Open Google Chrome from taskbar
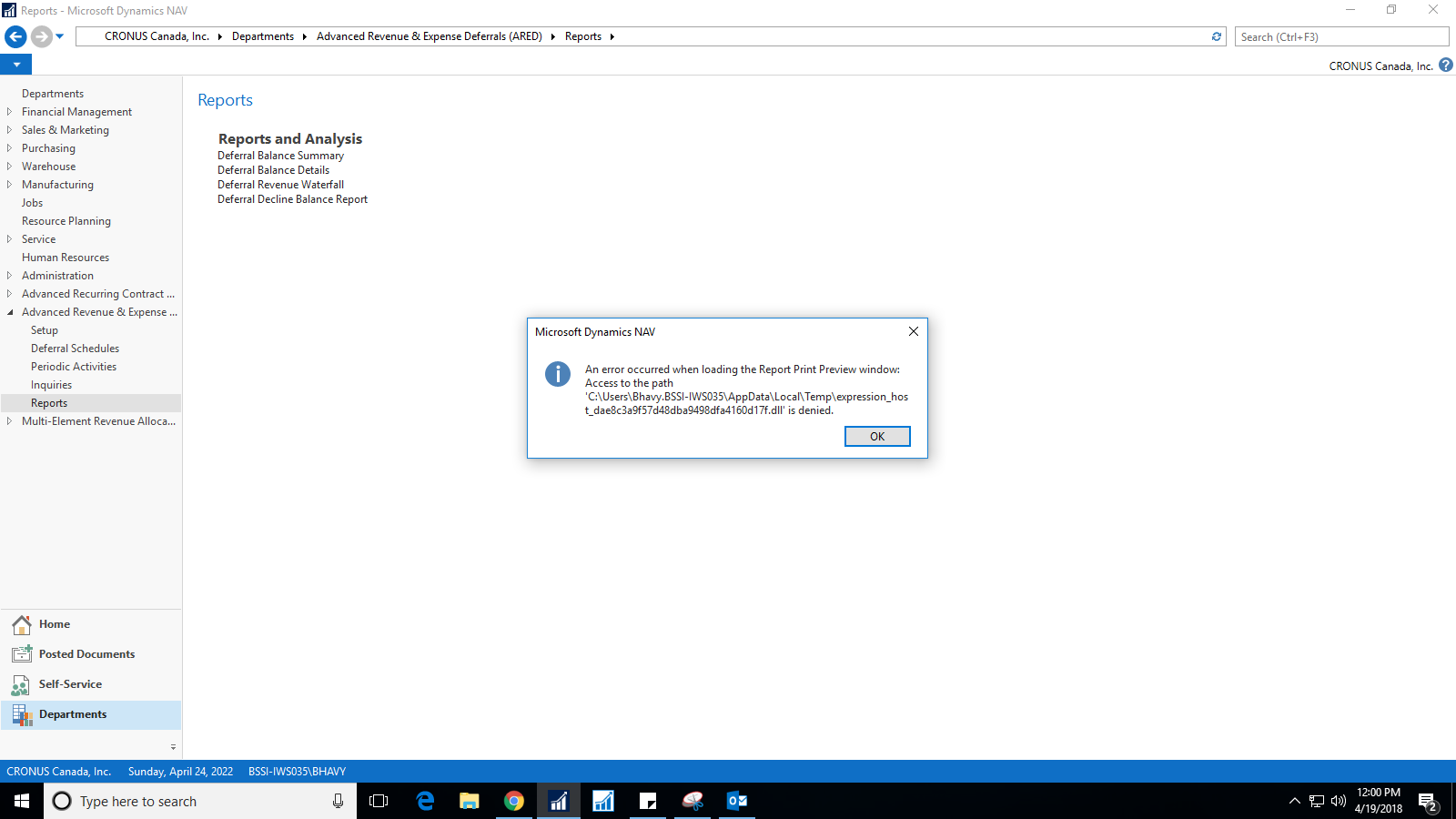The height and width of the screenshot is (819, 1456). pos(514,801)
